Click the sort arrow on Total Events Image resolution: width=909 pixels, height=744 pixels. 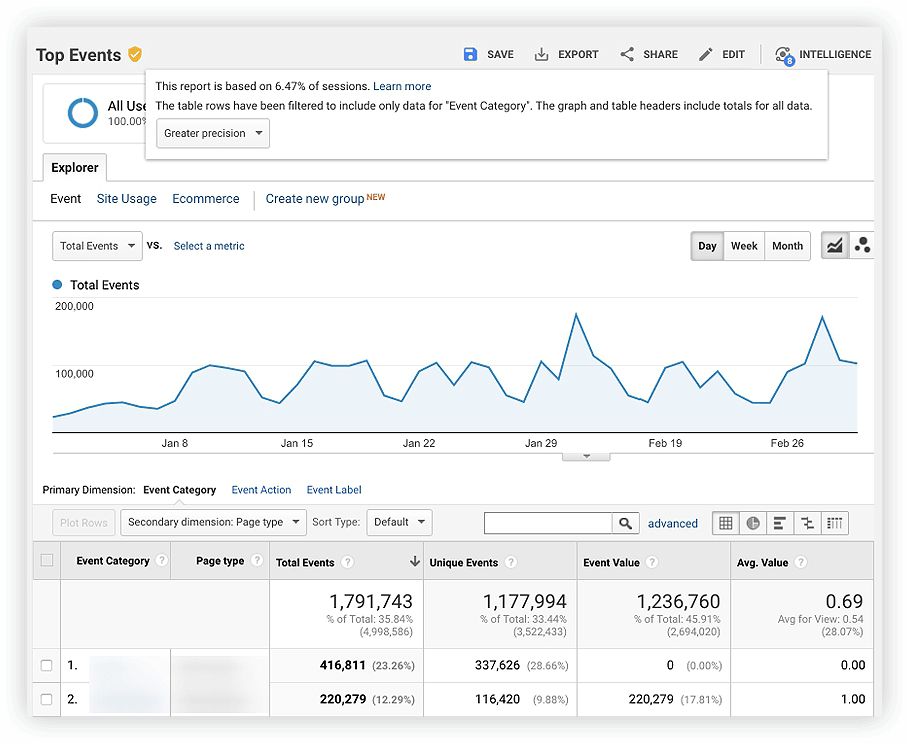click(x=414, y=561)
